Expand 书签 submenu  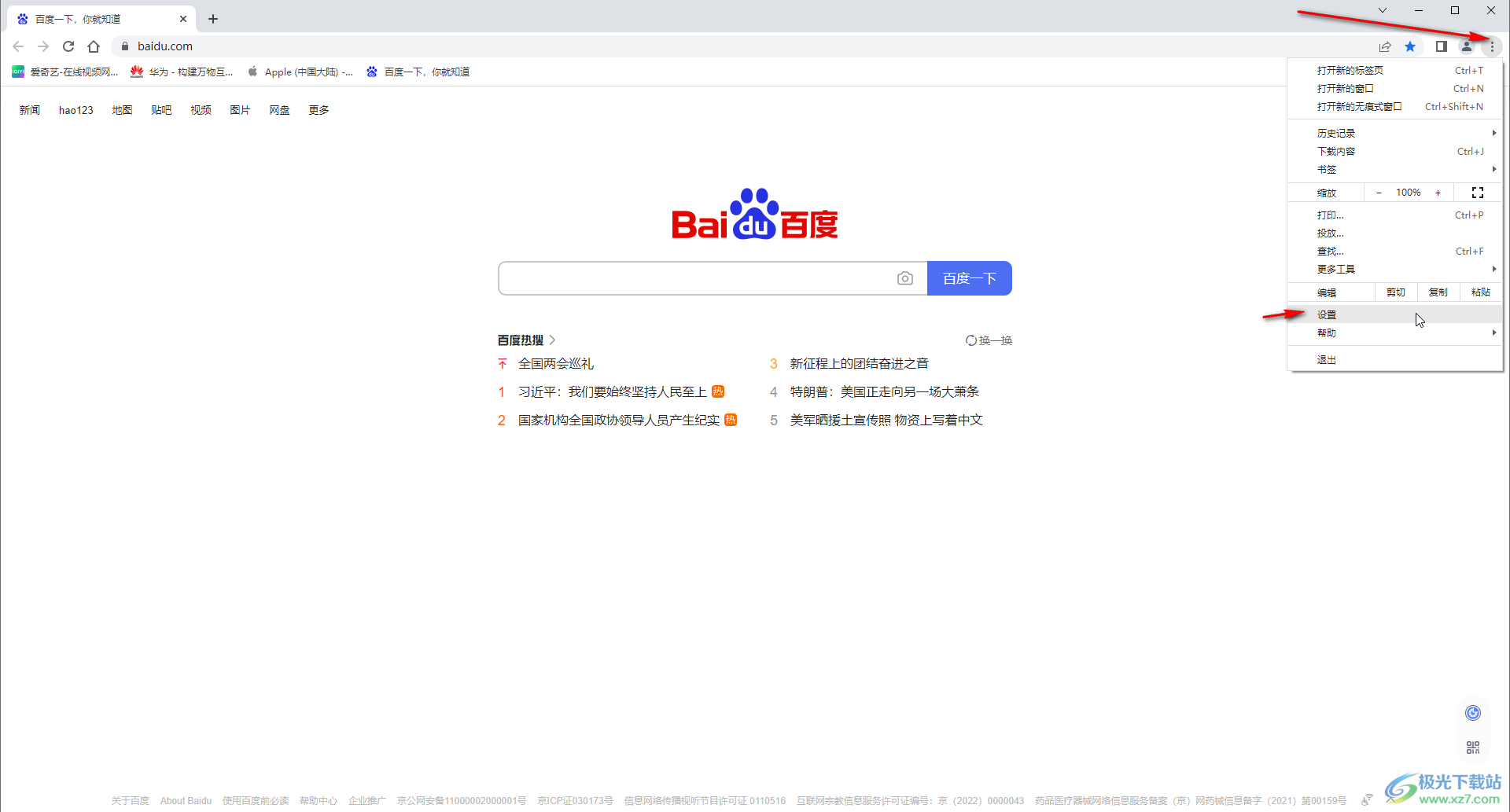[x=1395, y=170]
